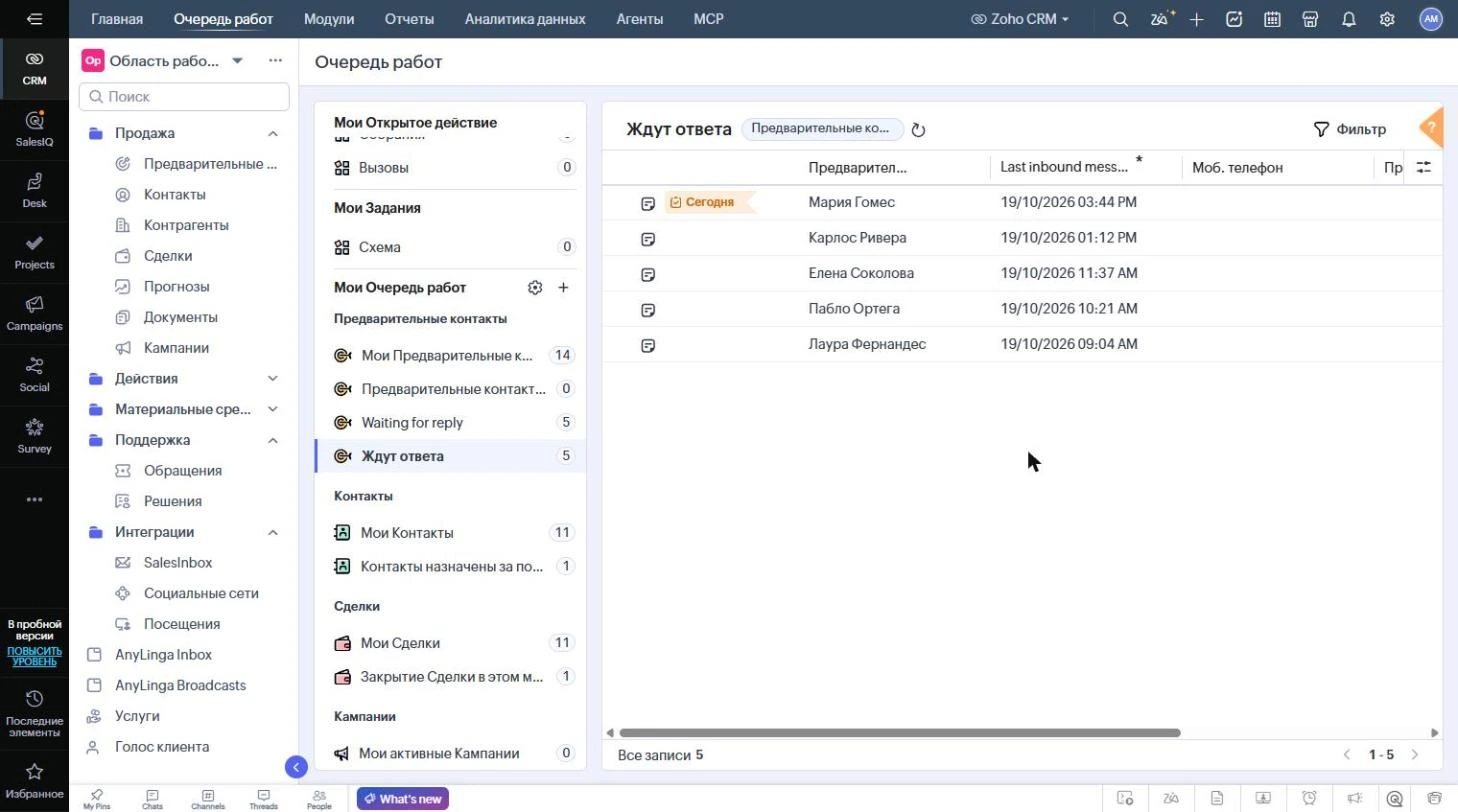Click the What's new button

(403, 799)
